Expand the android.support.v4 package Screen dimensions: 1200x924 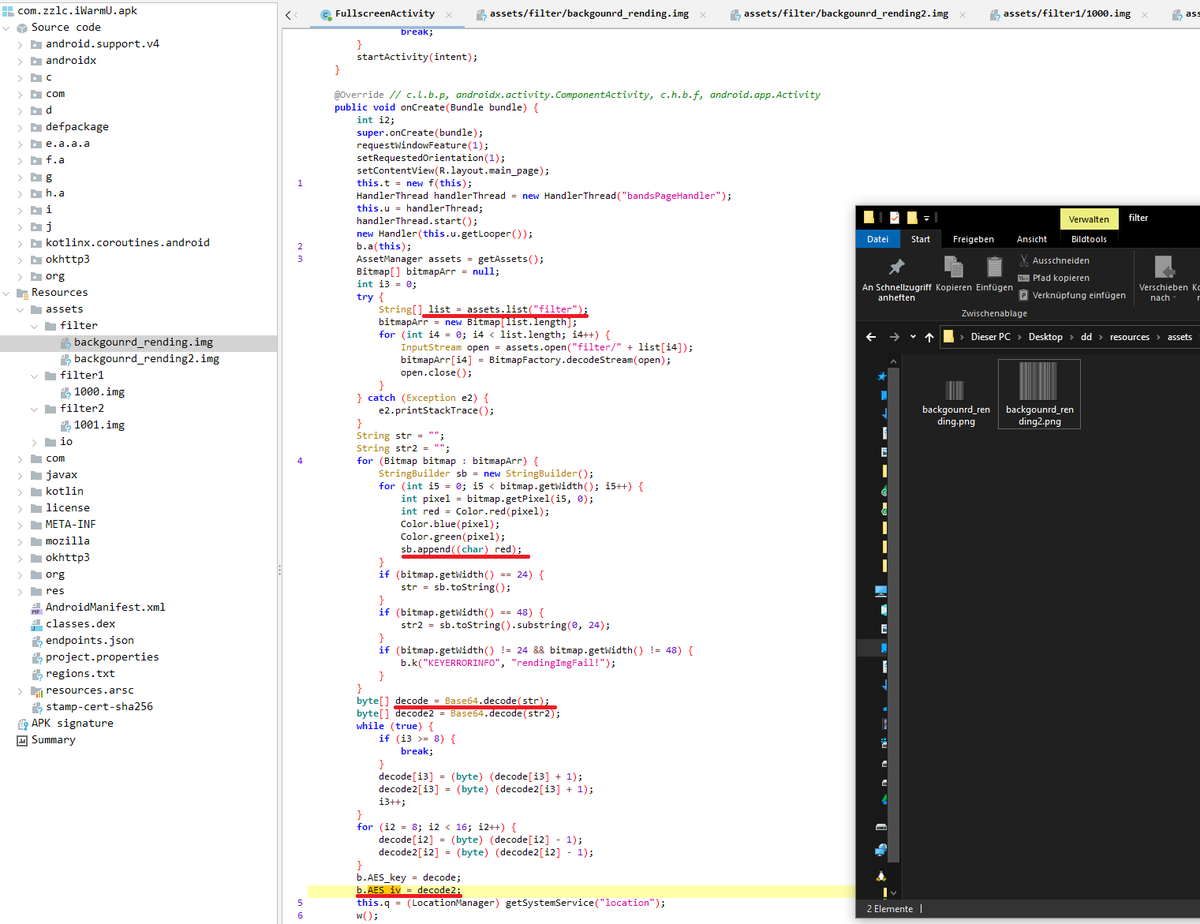click(x=22, y=44)
